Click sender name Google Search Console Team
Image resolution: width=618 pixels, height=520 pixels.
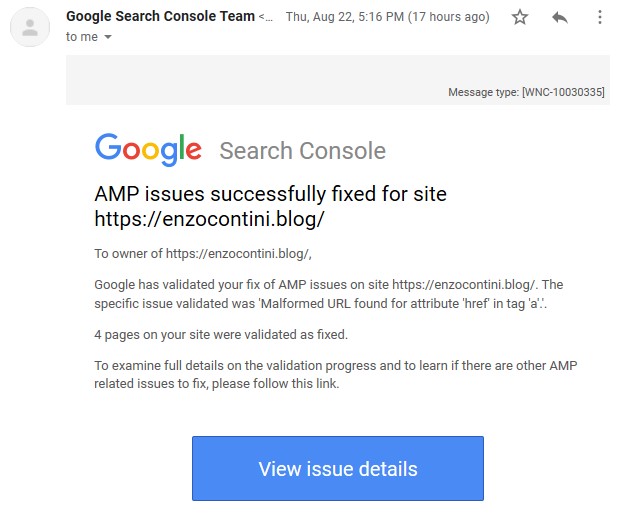(x=160, y=17)
